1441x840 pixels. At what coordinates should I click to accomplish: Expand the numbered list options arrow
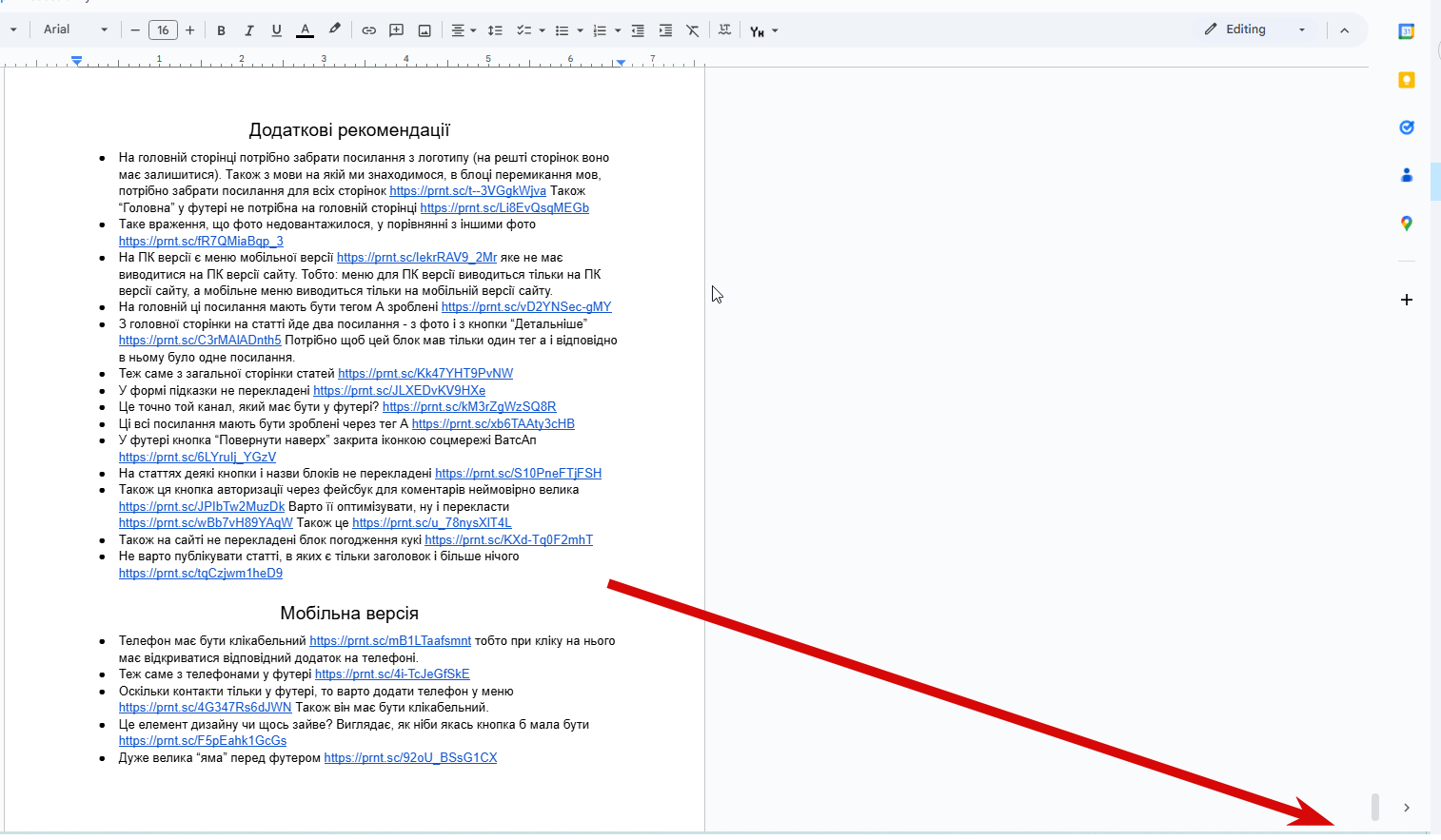click(618, 30)
